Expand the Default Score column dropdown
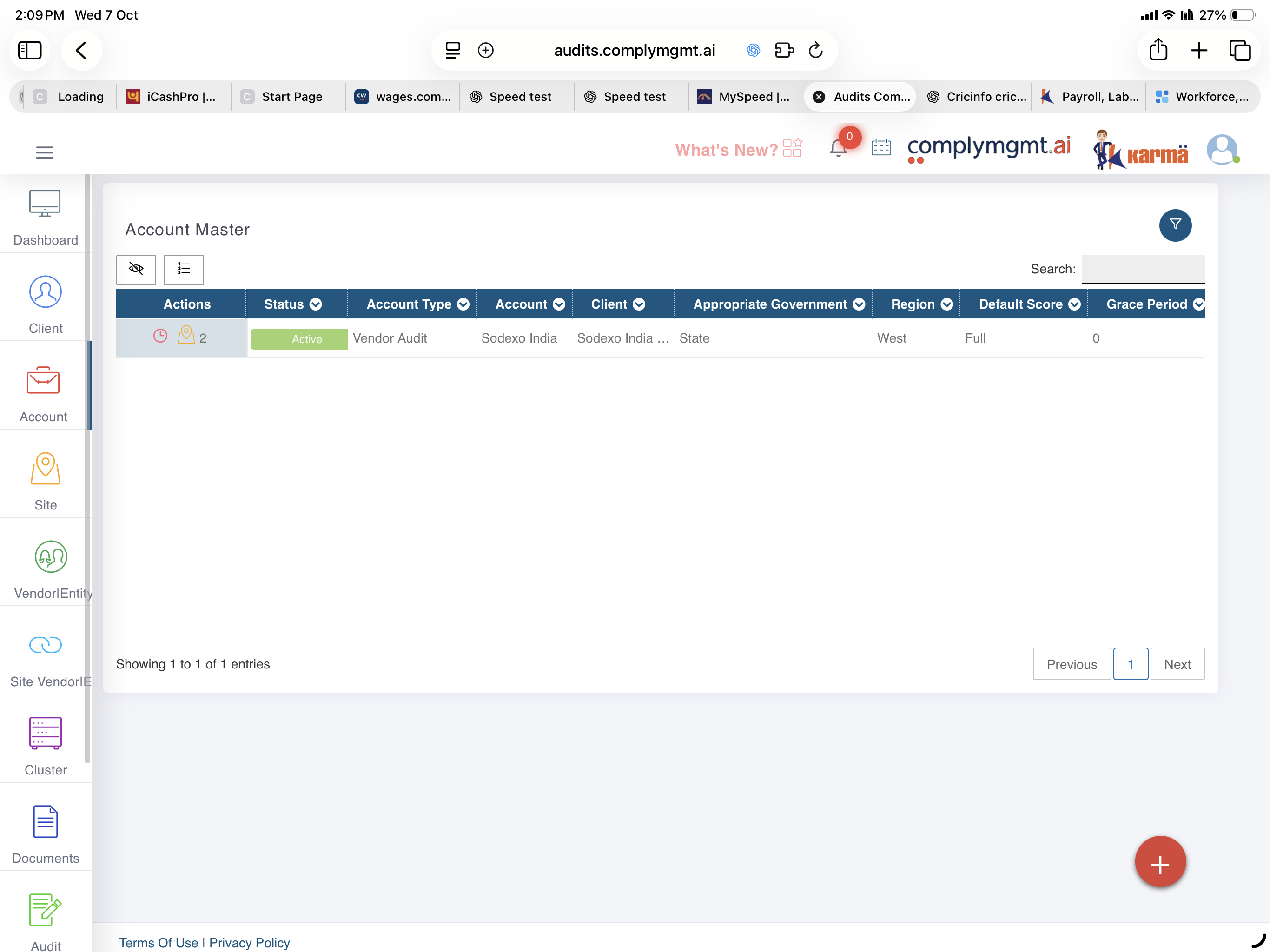 point(1074,304)
